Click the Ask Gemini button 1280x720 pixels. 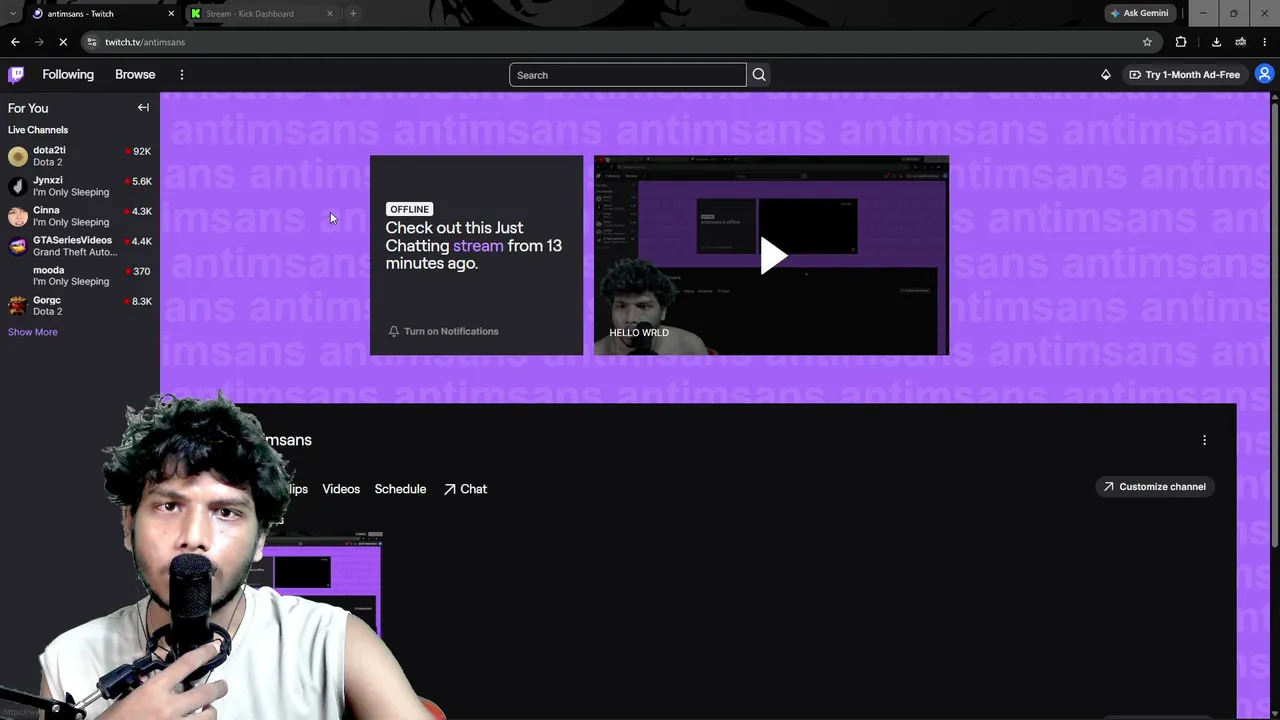click(x=1139, y=13)
